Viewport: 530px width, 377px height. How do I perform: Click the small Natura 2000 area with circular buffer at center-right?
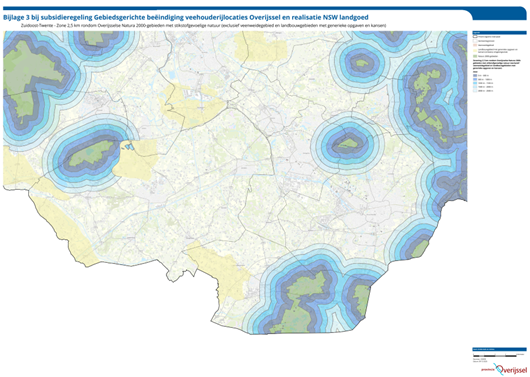click(345, 144)
